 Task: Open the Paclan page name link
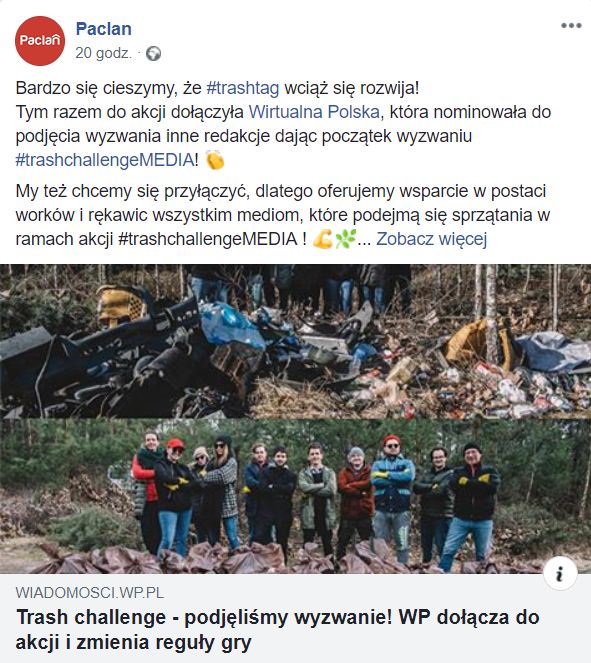pyautogui.click(x=104, y=29)
